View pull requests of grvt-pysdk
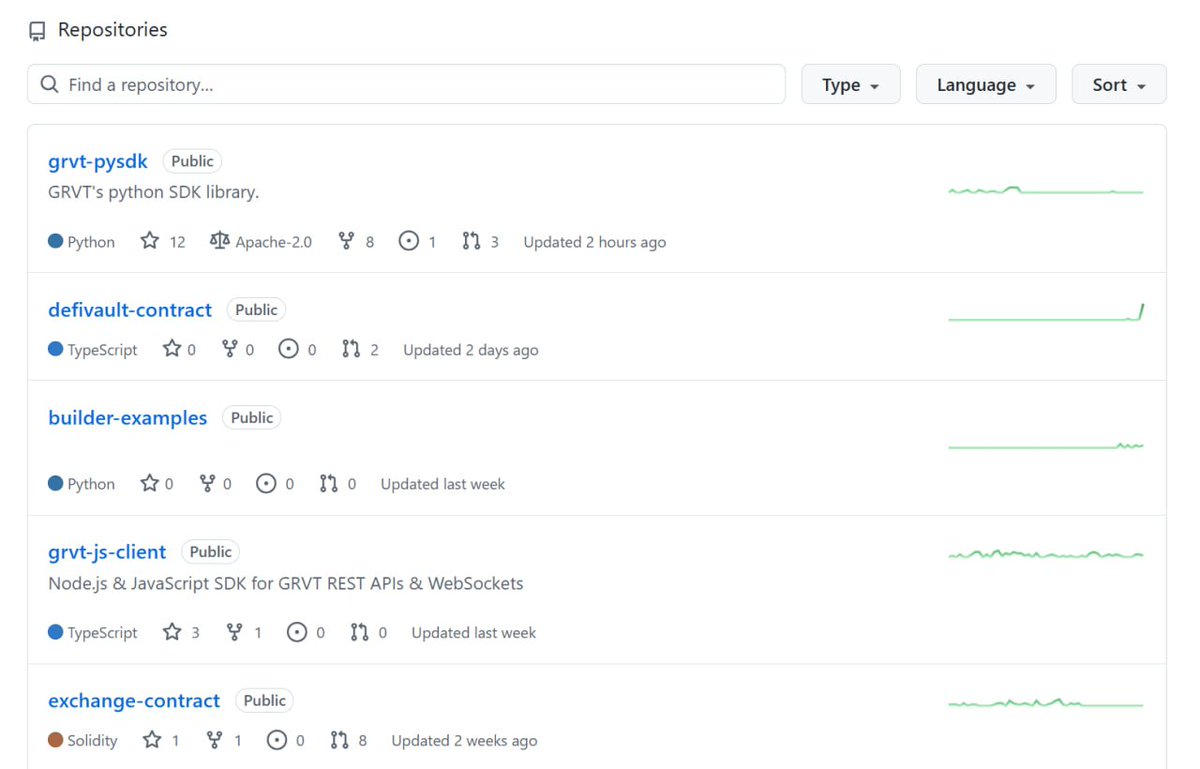The width and height of the screenshot is (1200, 769). pyautogui.click(x=480, y=242)
